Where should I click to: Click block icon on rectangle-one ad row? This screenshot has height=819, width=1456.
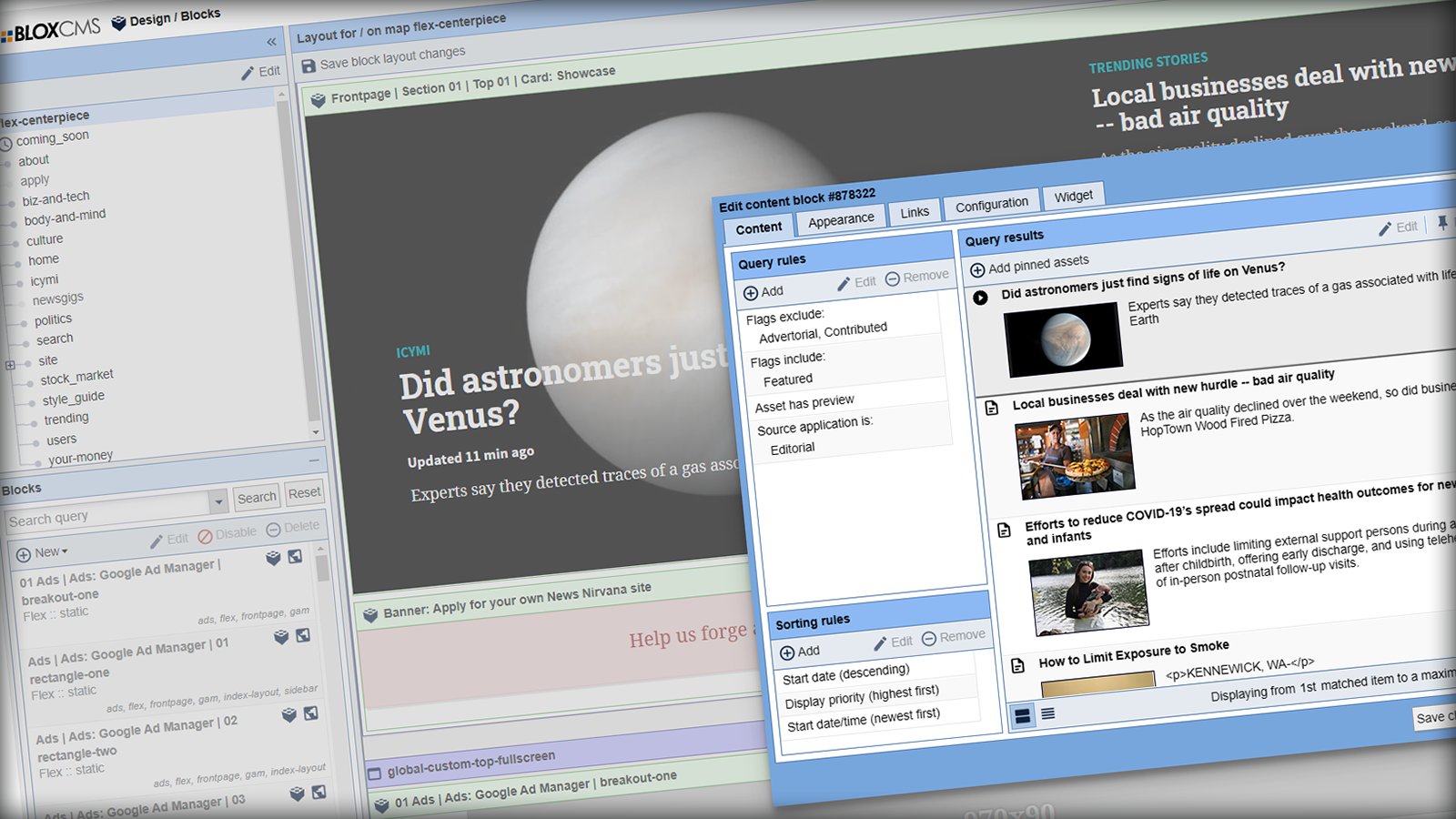click(281, 637)
